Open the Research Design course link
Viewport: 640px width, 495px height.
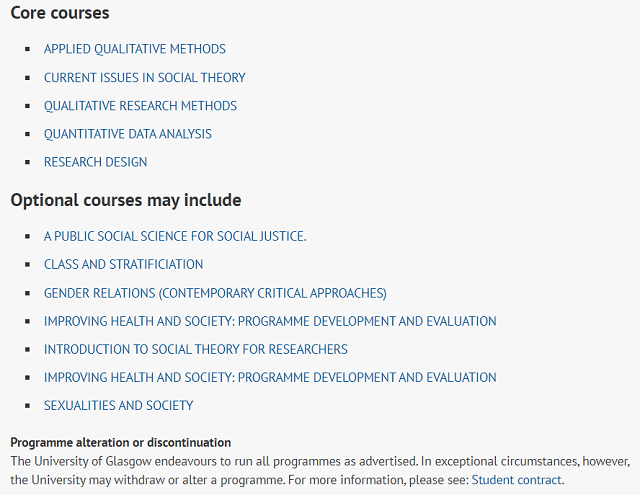click(96, 162)
